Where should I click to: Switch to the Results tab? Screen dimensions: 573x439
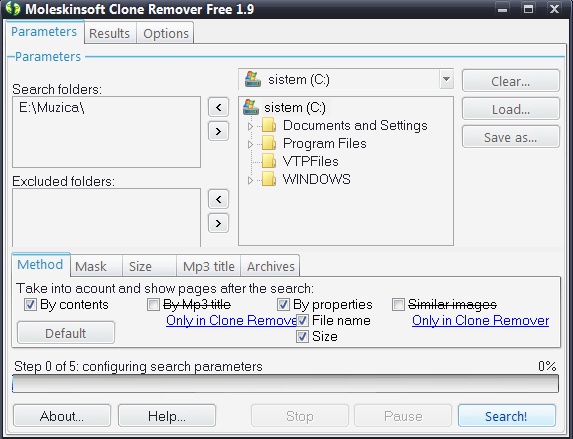(110, 33)
